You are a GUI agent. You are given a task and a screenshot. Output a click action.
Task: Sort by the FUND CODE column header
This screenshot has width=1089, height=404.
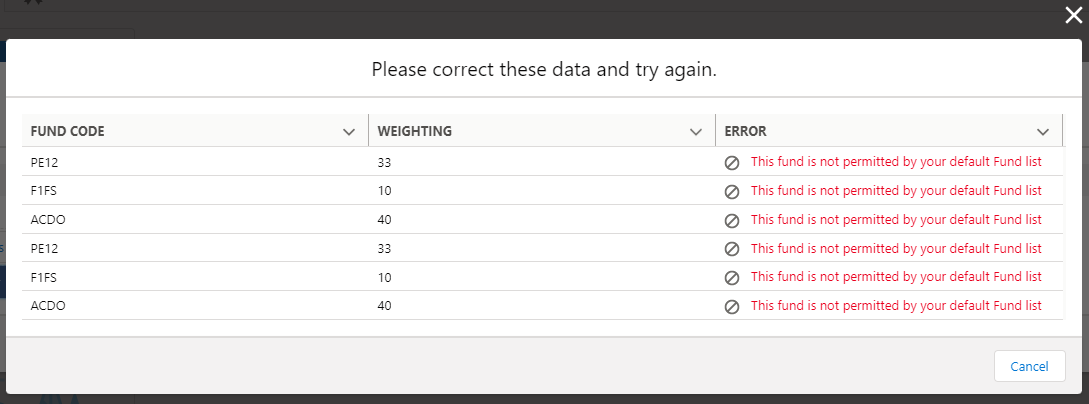point(68,131)
